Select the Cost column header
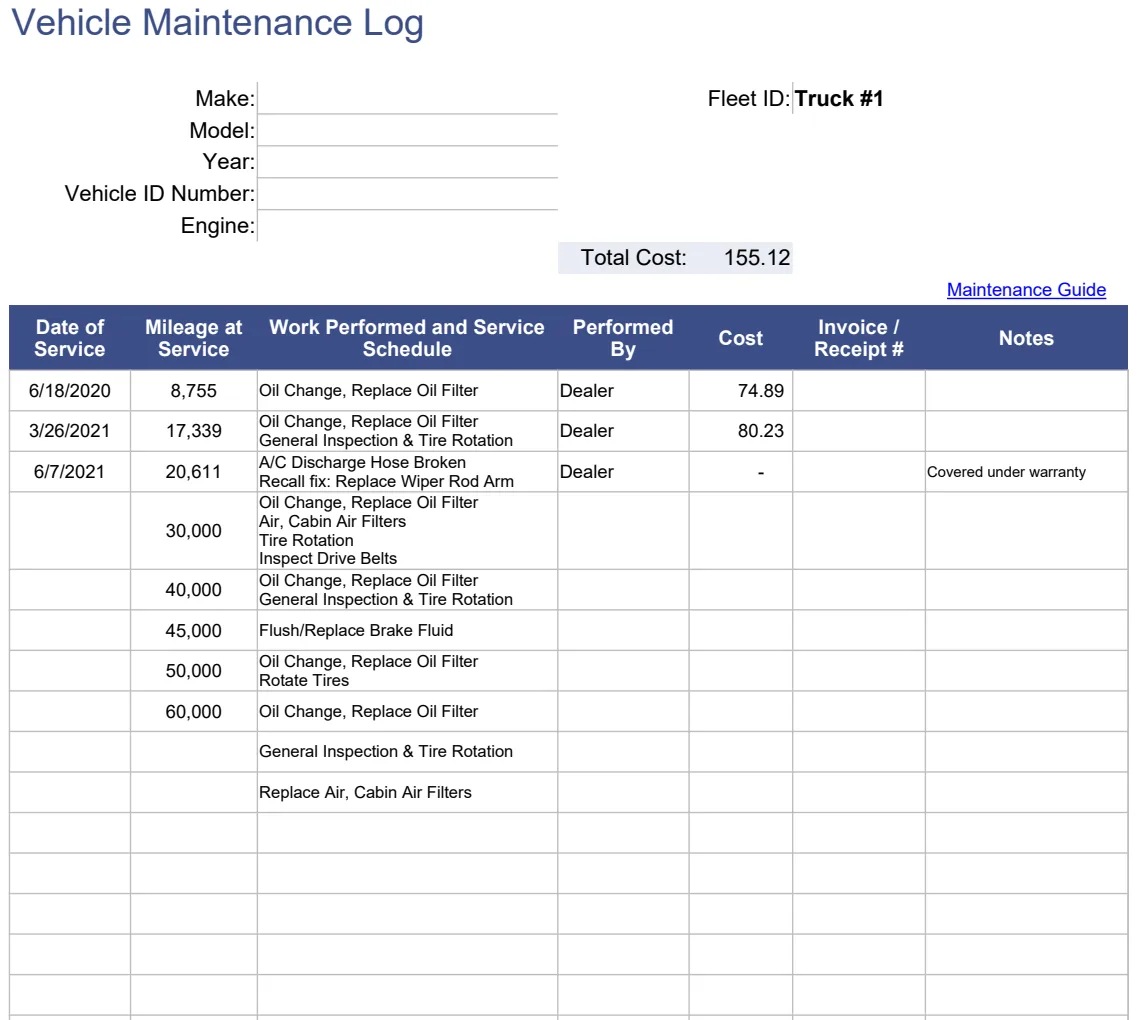Image resolution: width=1138 pixels, height=1020 pixels. [740, 338]
